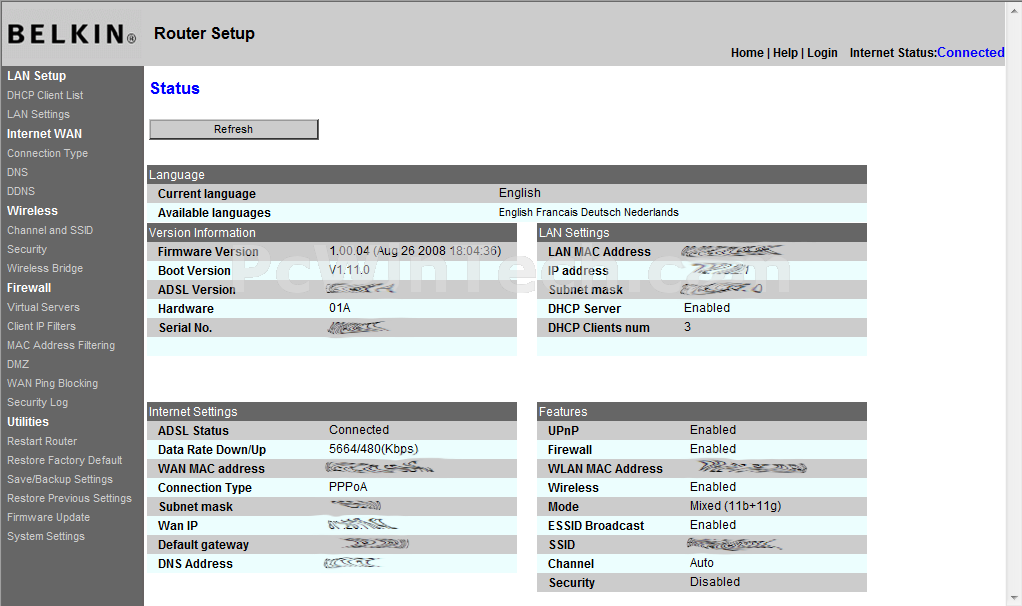Click the Utilities section heading
1022x606 pixels.
click(27, 422)
